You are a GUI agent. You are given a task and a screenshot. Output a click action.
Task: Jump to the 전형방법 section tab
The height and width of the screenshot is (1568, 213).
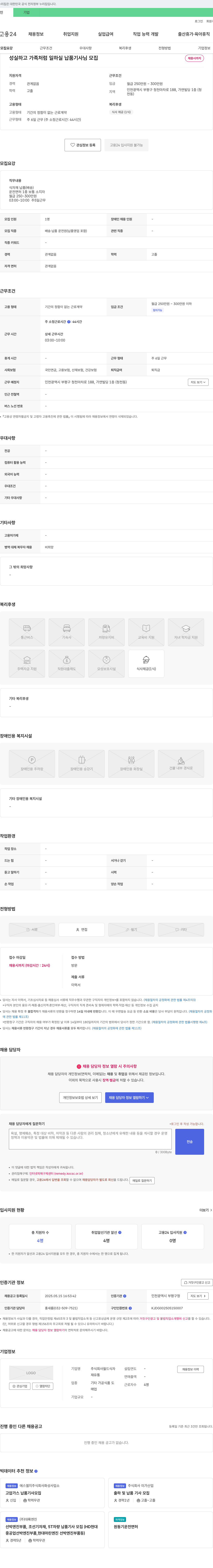[165, 48]
